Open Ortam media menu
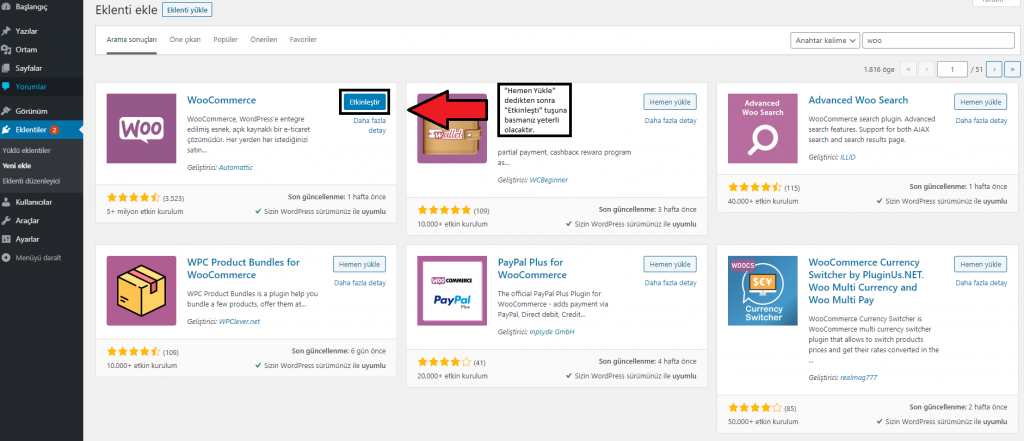The height and width of the screenshot is (441, 1024). (x=26, y=50)
